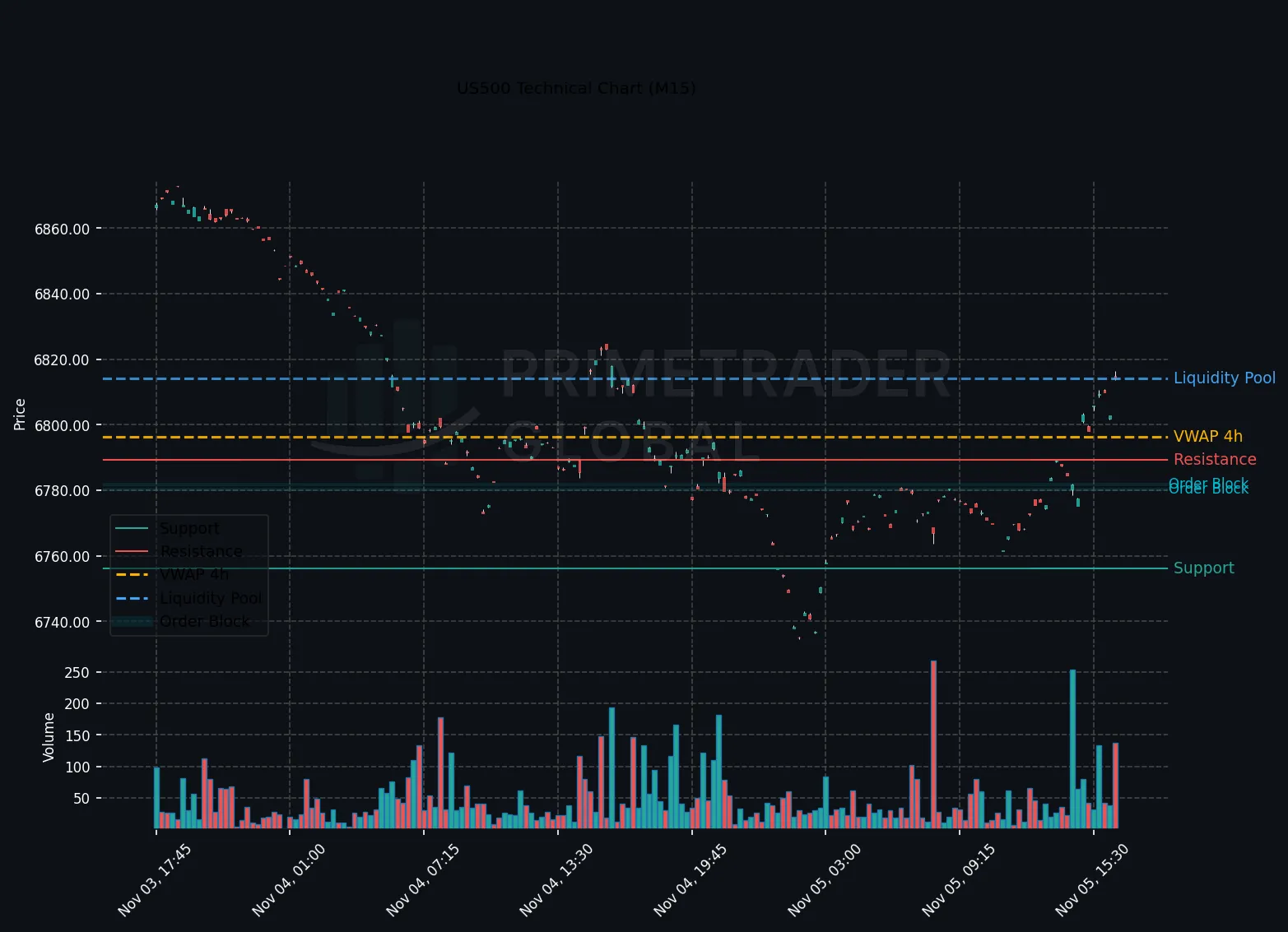The height and width of the screenshot is (932, 1288).
Task: Click the orange VWAP 4h label right of chart
Action: pyautogui.click(x=1208, y=437)
